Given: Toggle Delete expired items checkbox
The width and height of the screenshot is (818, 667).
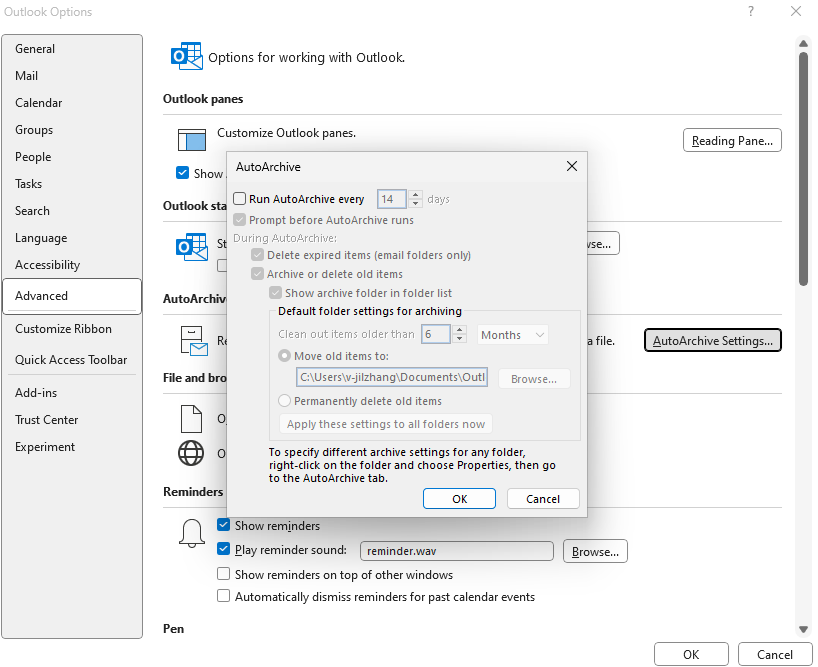Looking at the screenshot, I should 257,255.
